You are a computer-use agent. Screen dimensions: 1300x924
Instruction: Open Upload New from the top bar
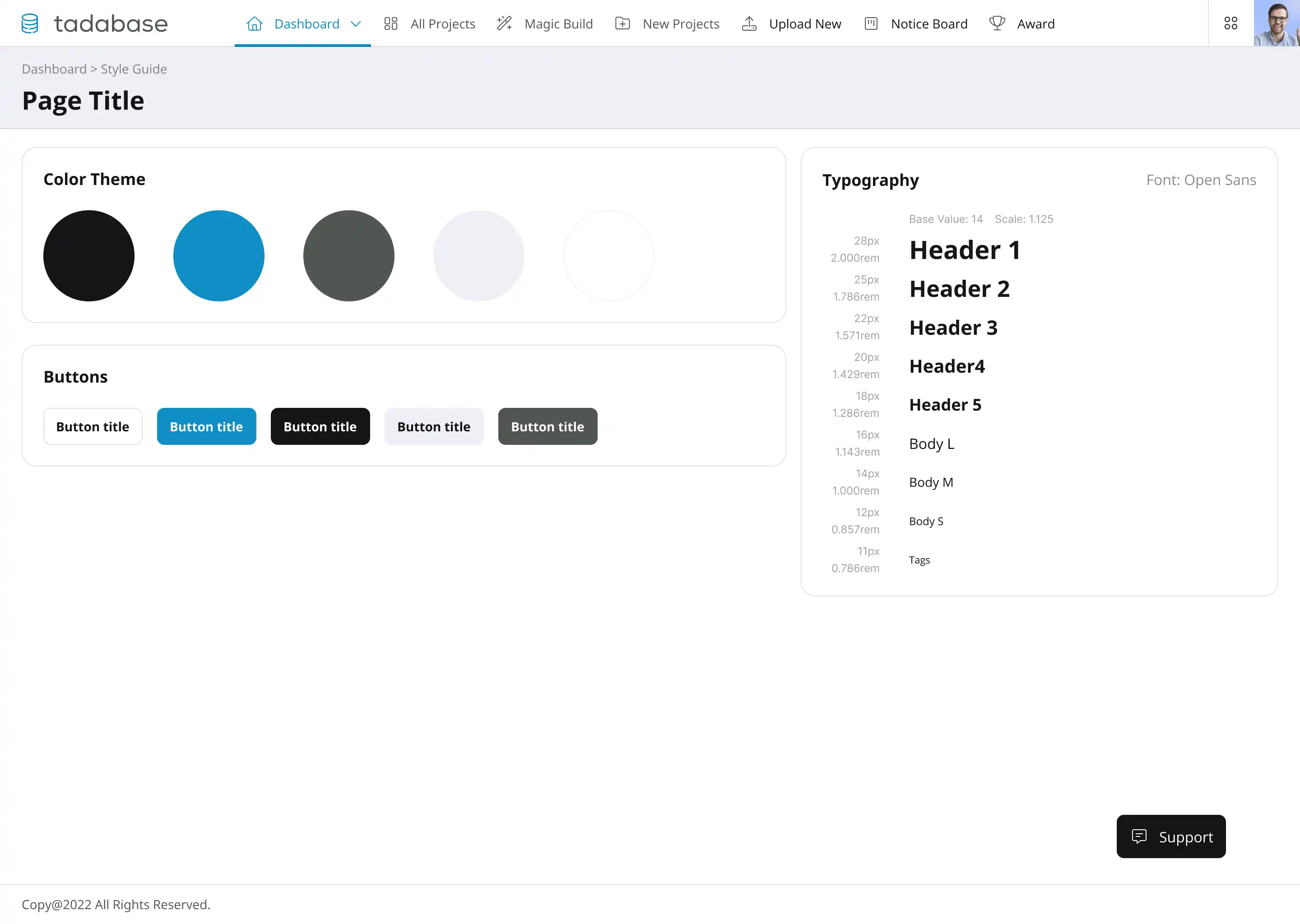tap(791, 23)
